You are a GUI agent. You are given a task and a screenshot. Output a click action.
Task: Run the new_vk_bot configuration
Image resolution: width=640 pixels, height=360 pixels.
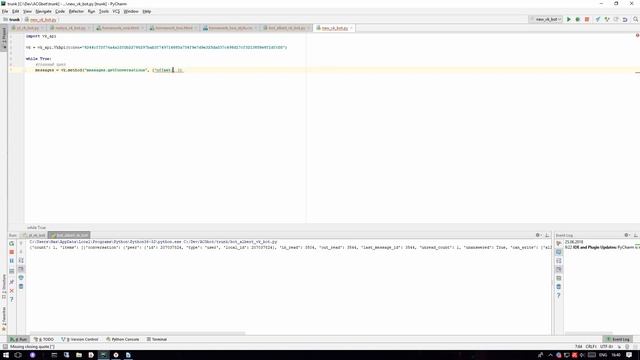click(x=569, y=19)
